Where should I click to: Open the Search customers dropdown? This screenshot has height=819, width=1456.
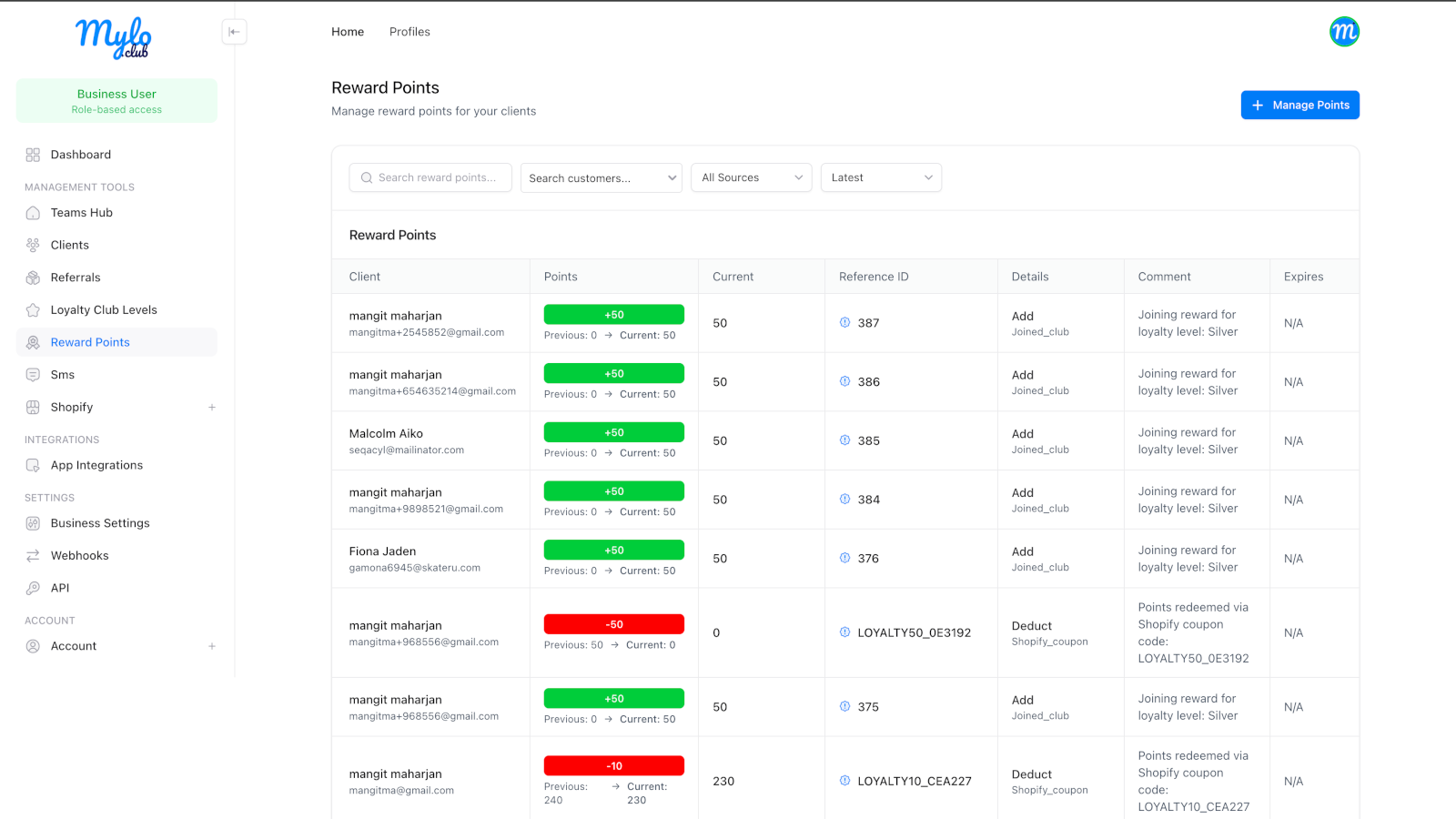[601, 178]
